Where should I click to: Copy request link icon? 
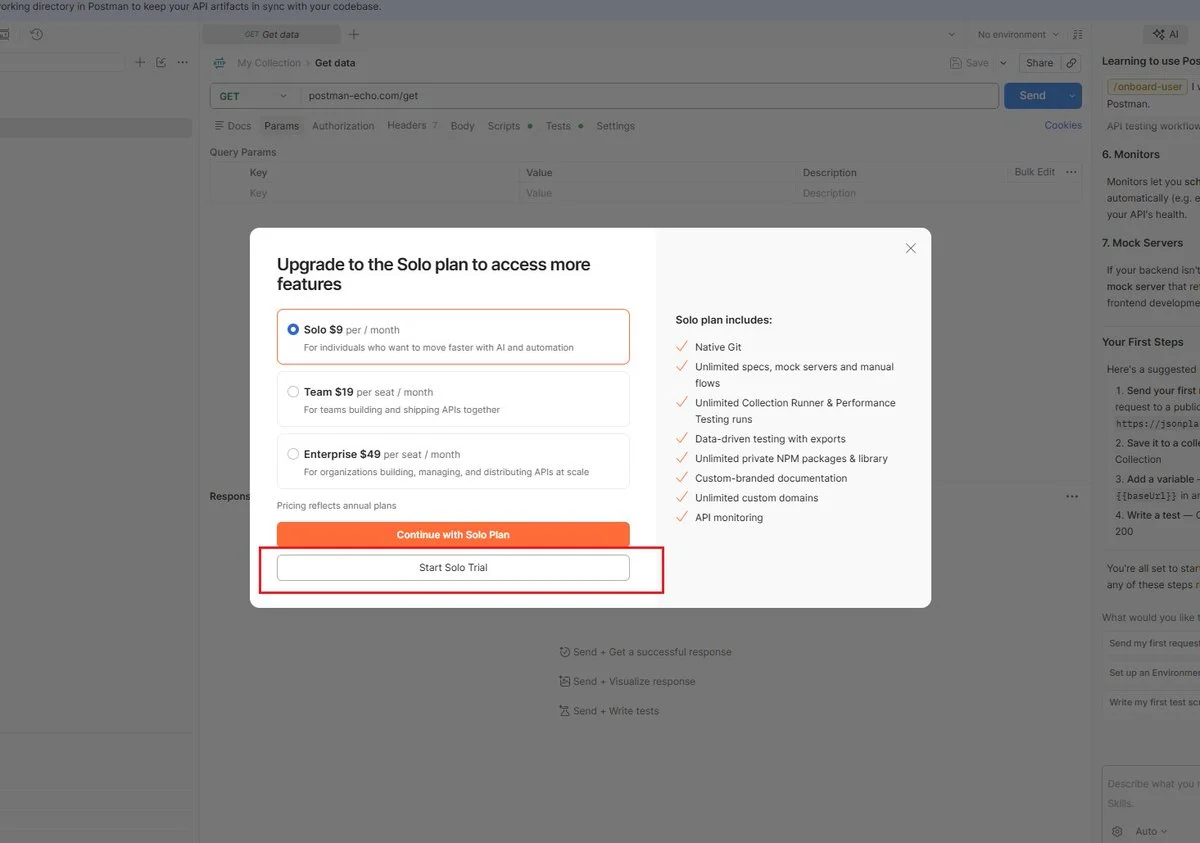(x=1071, y=63)
